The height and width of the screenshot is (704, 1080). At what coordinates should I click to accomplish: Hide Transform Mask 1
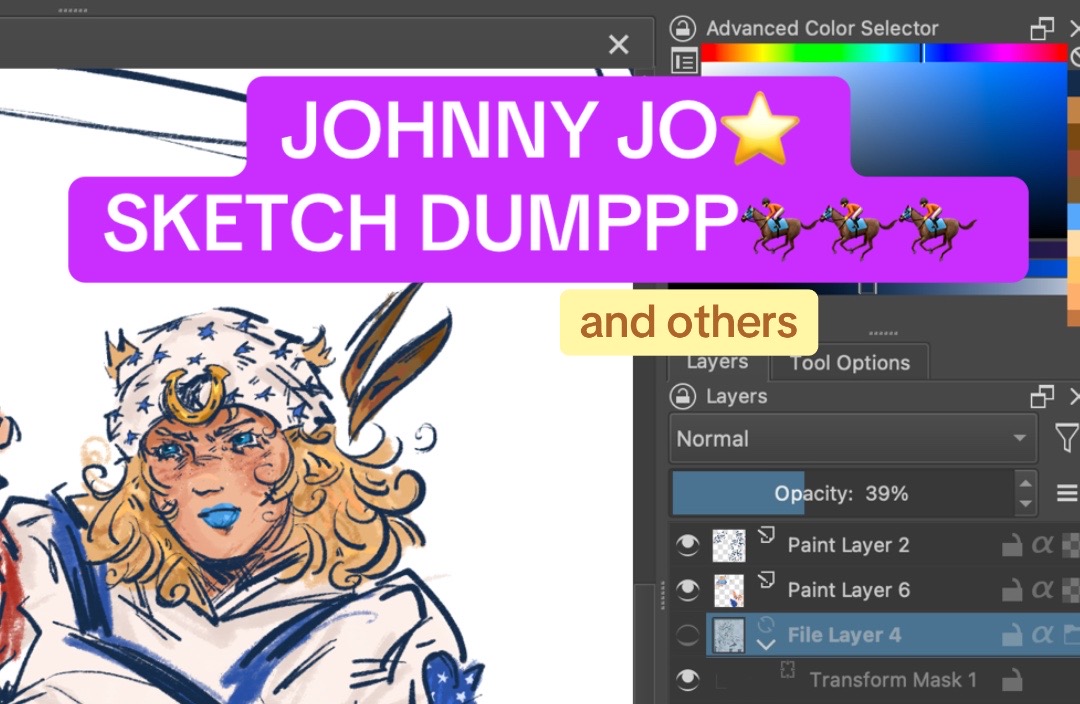[687, 681]
